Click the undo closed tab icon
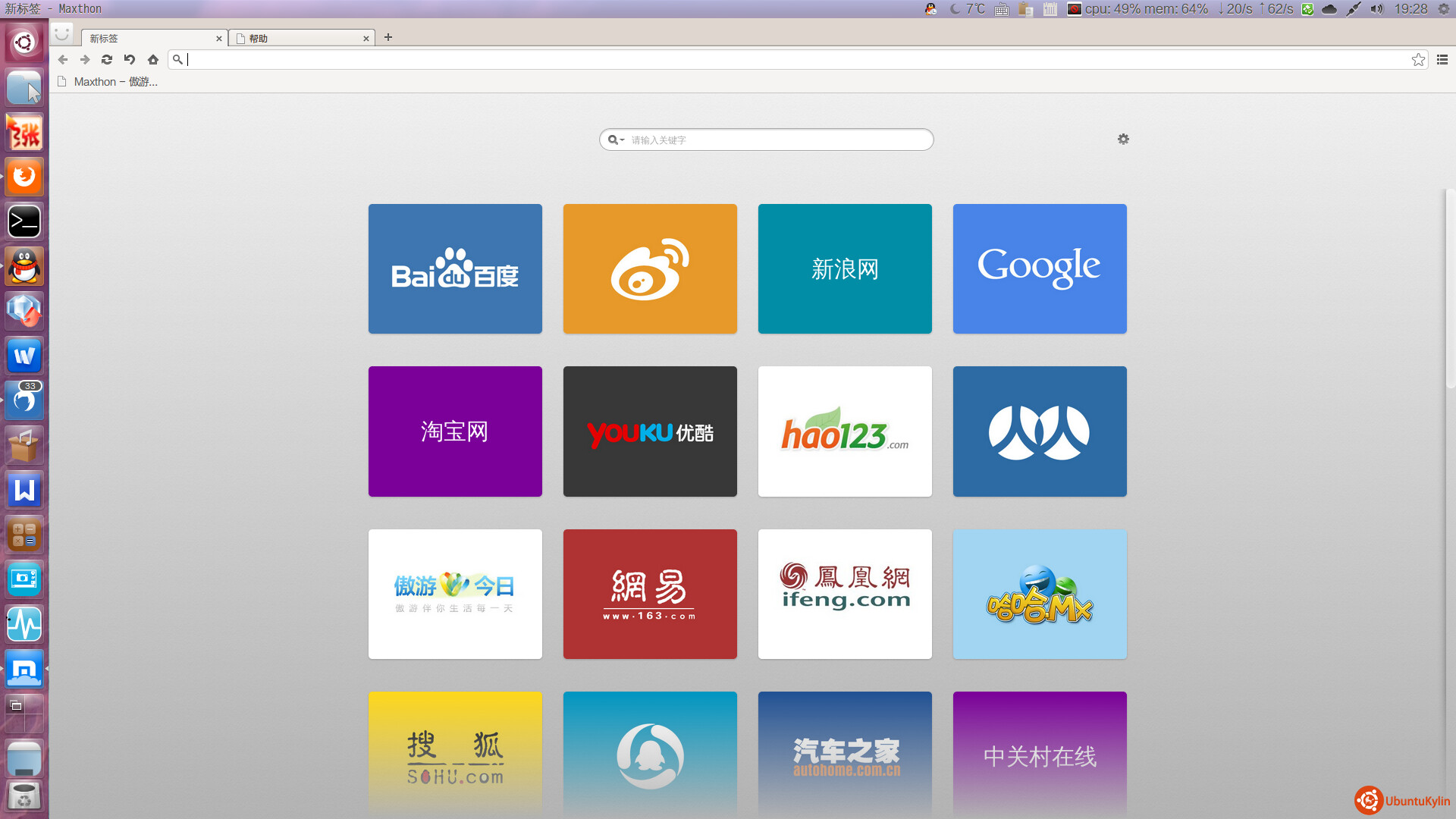This screenshot has height=819, width=1456. pyautogui.click(x=130, y=60)
